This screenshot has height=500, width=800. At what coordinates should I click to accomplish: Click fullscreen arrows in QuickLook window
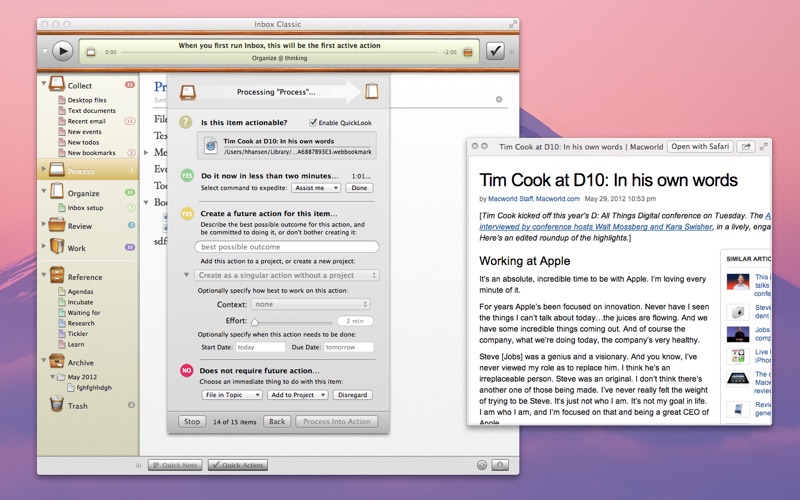click(x=763, y=146)
